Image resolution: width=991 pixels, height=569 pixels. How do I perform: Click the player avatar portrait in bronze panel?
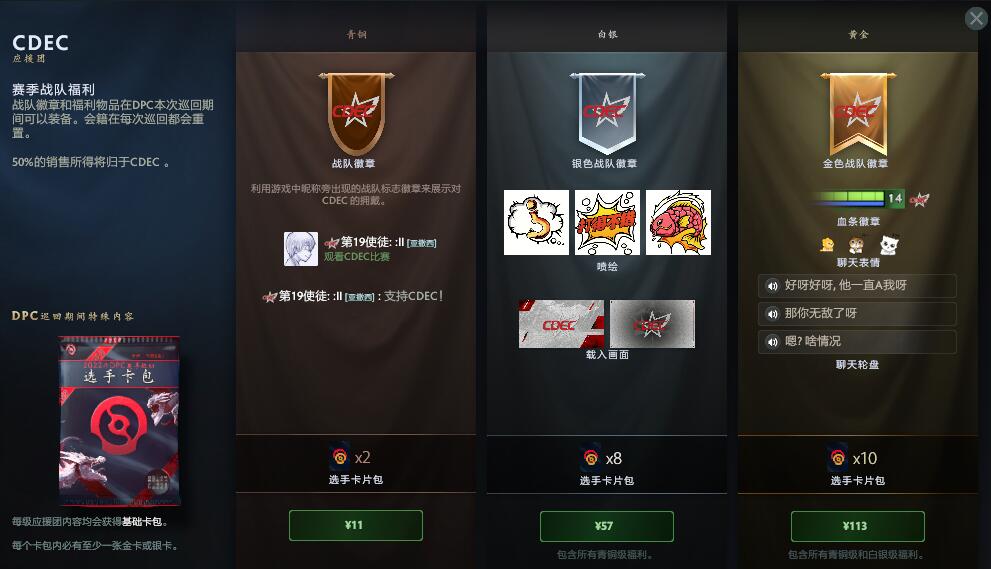[300, 248]
